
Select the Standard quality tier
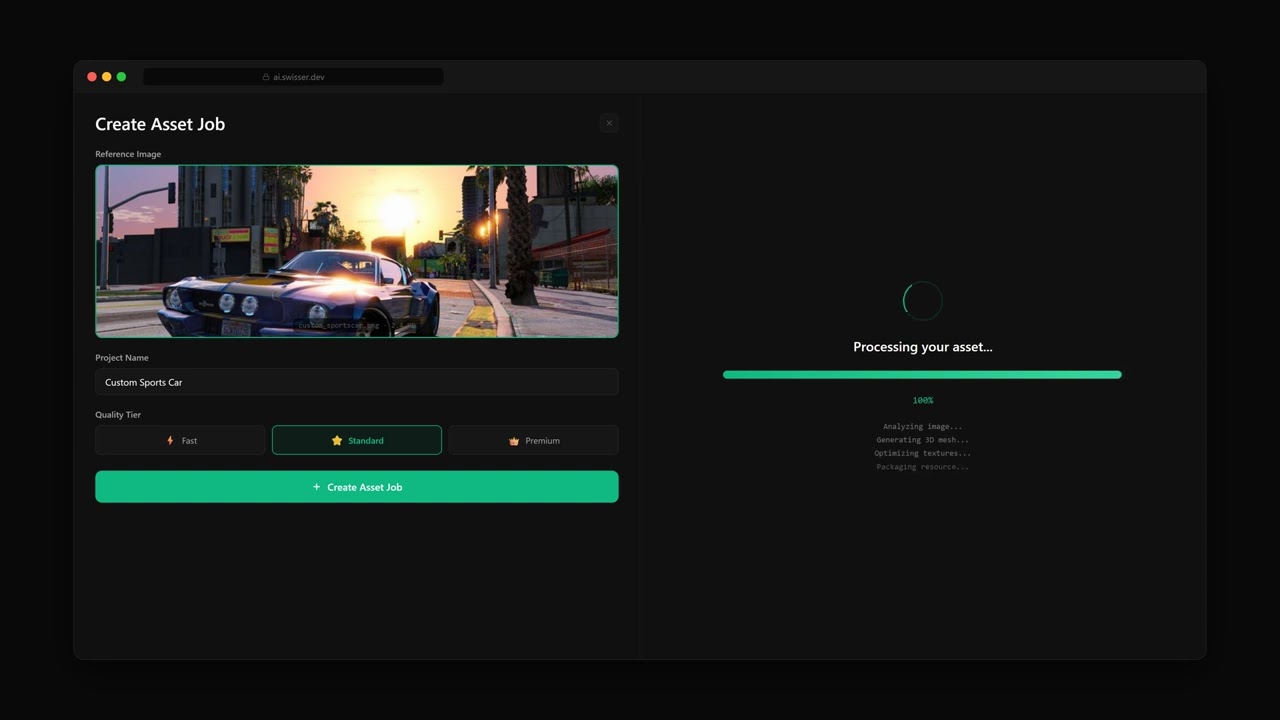[x=357, y=441]
